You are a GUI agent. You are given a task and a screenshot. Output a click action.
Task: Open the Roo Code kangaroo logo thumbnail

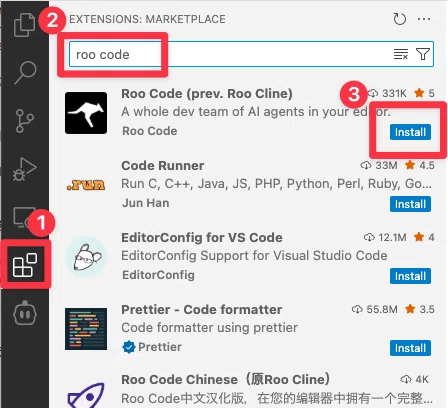(86, 113)
